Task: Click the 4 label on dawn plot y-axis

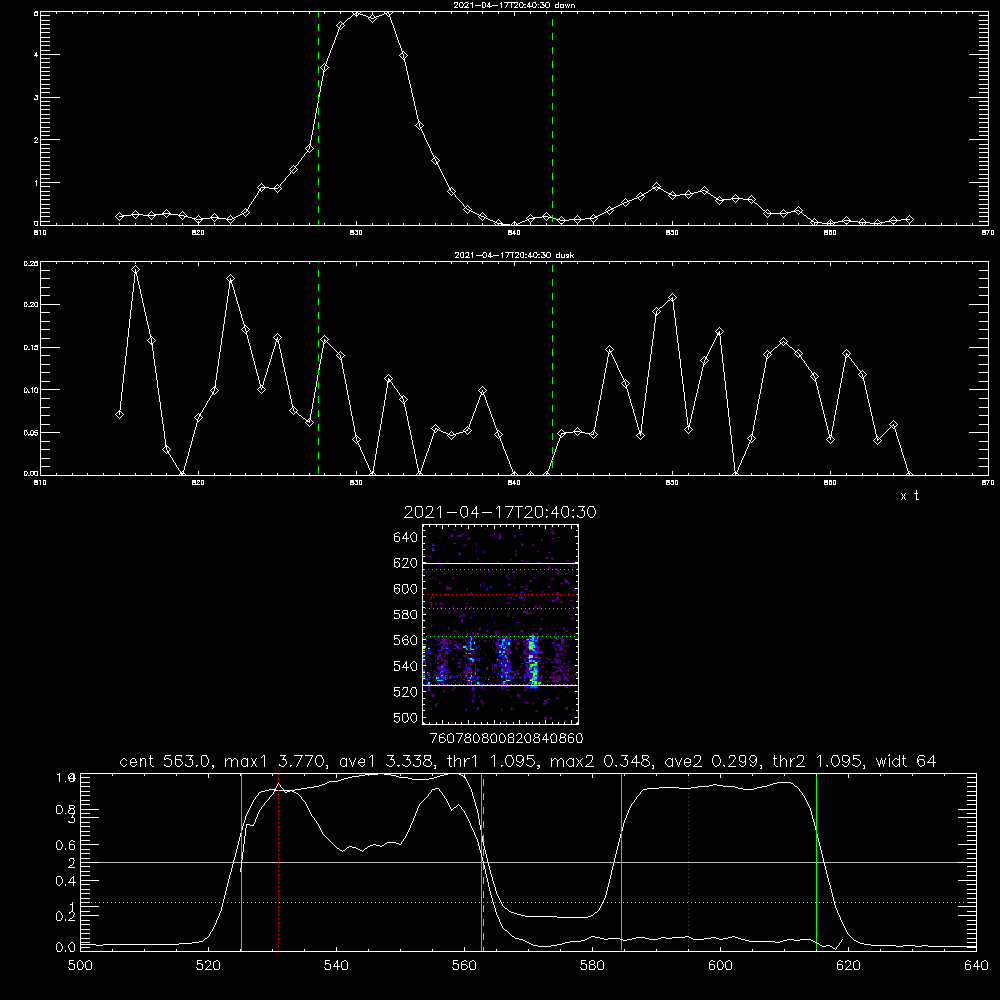Action: pyautogui.click(x=36, y=55)
